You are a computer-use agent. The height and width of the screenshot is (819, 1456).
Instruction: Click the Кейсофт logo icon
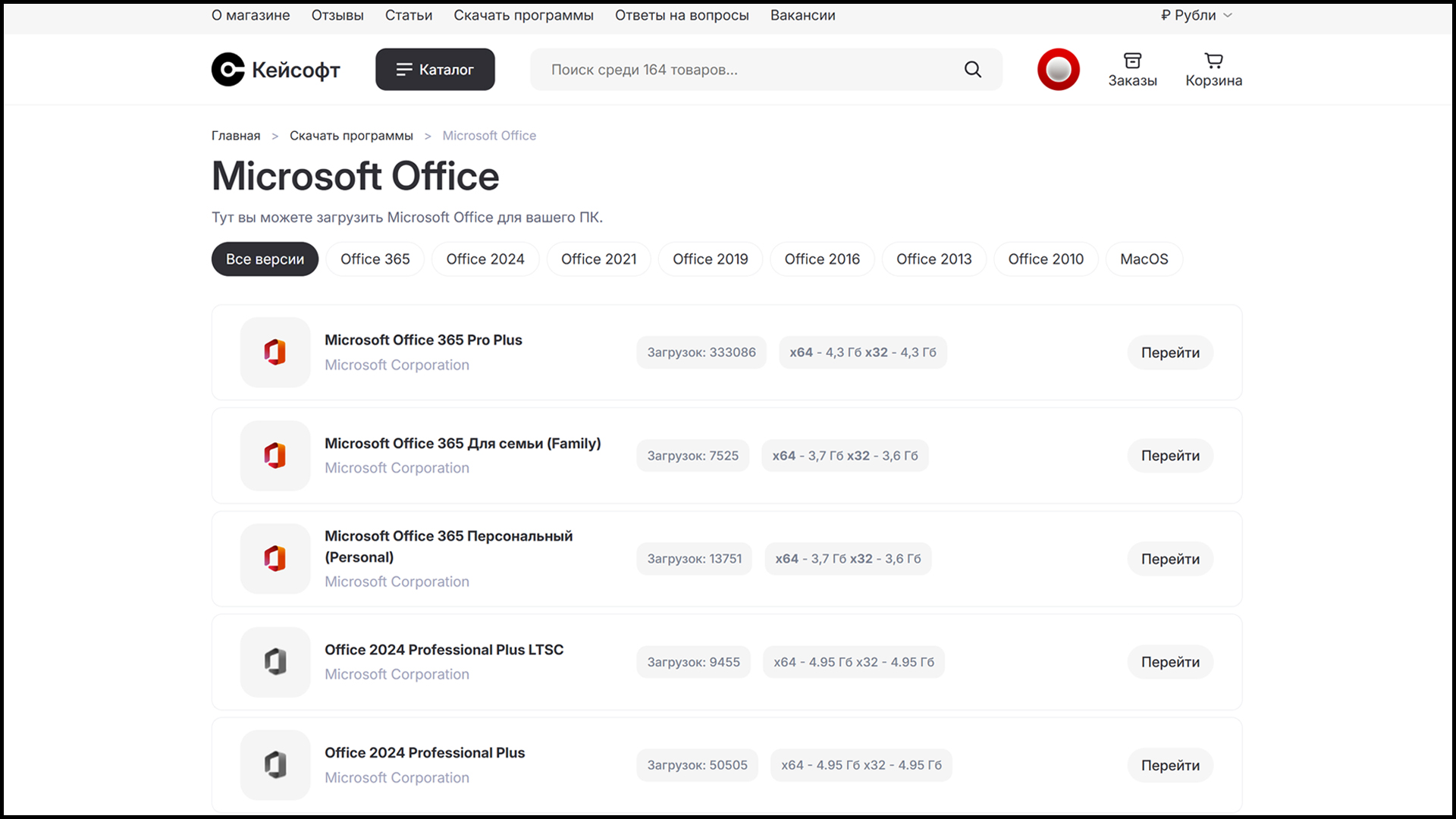pos(228,69)
